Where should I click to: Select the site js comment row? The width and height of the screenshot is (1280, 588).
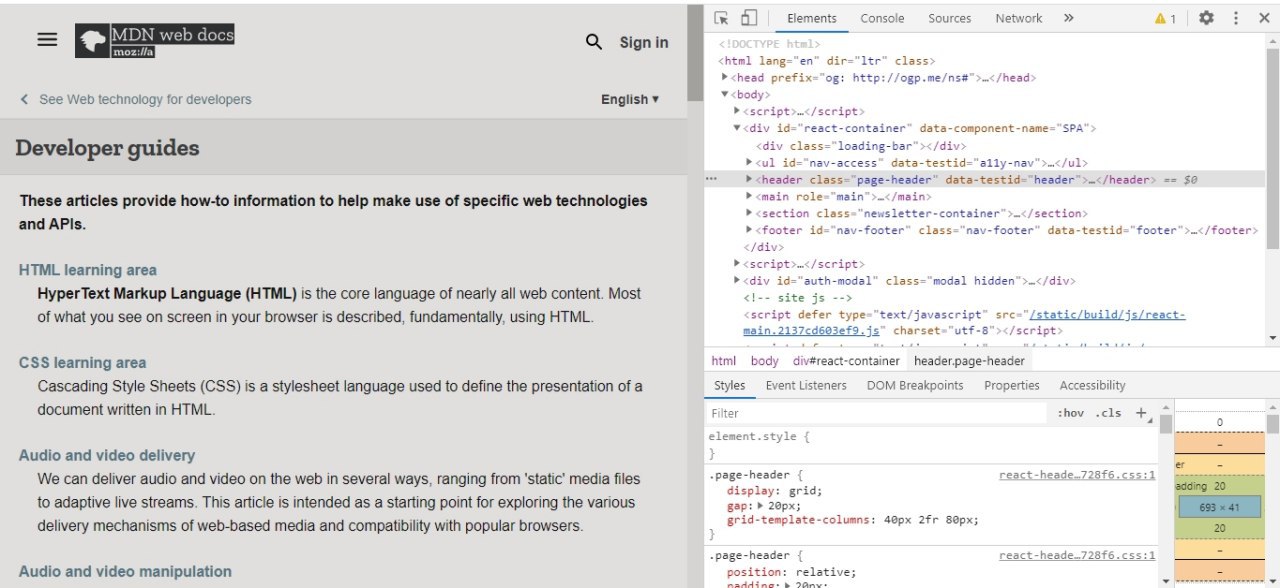point(797,298)
